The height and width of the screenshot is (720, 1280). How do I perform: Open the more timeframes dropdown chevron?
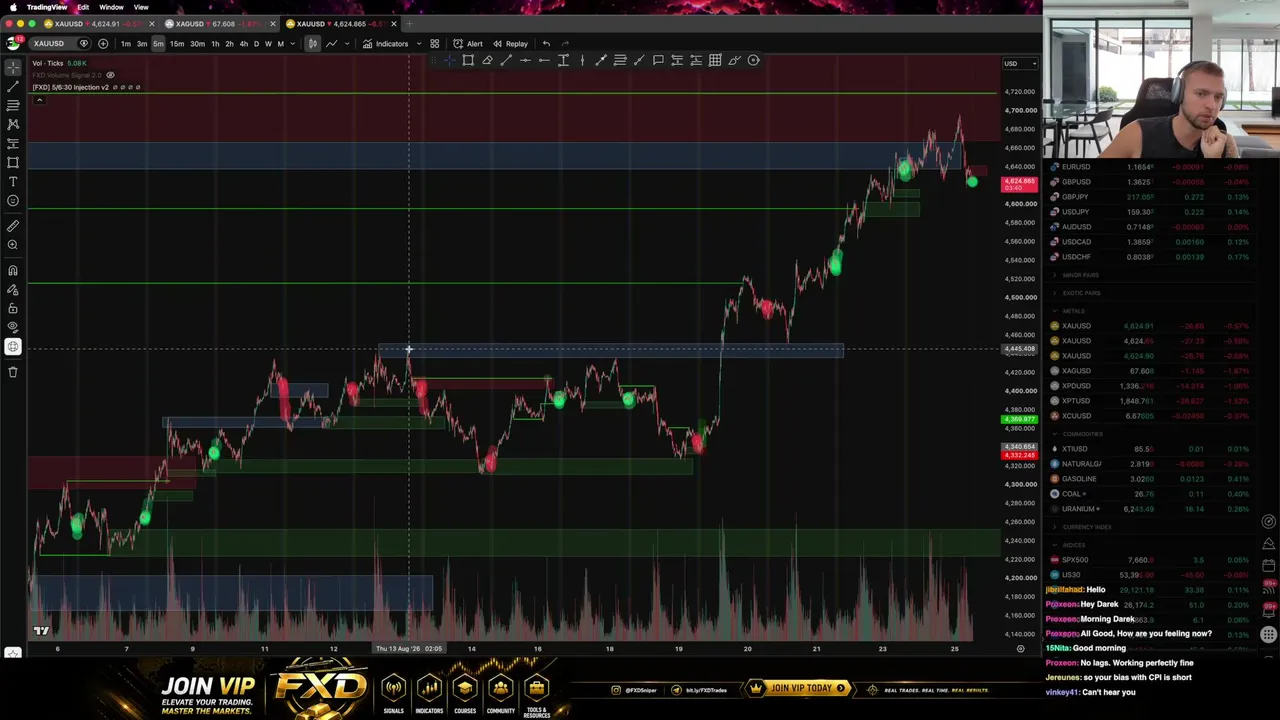click(292, 44)
